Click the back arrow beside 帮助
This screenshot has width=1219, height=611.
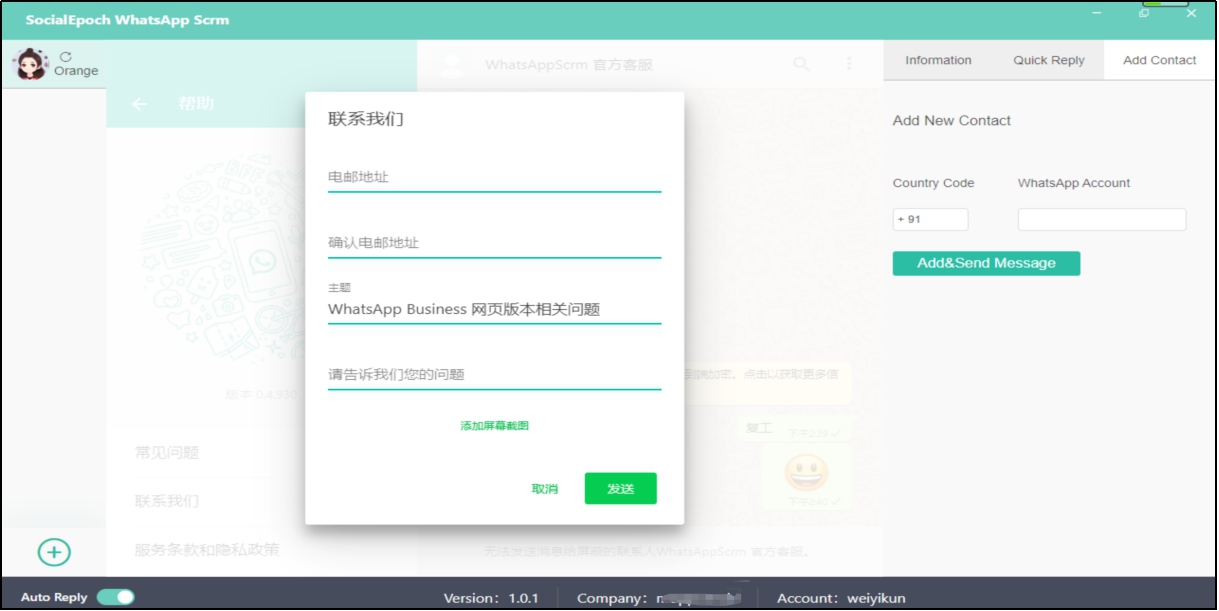pos(140,104)
